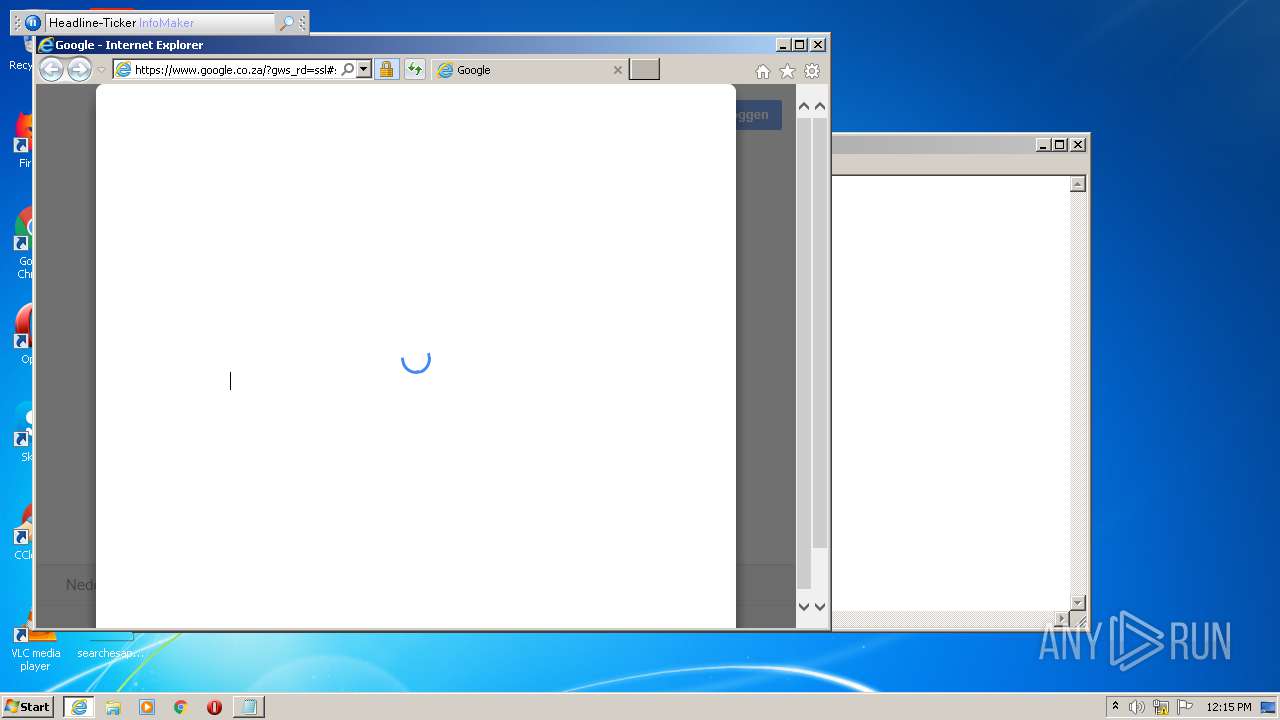Open the recent pages dropdown beside forward arrow

click(x=101, y=70)
